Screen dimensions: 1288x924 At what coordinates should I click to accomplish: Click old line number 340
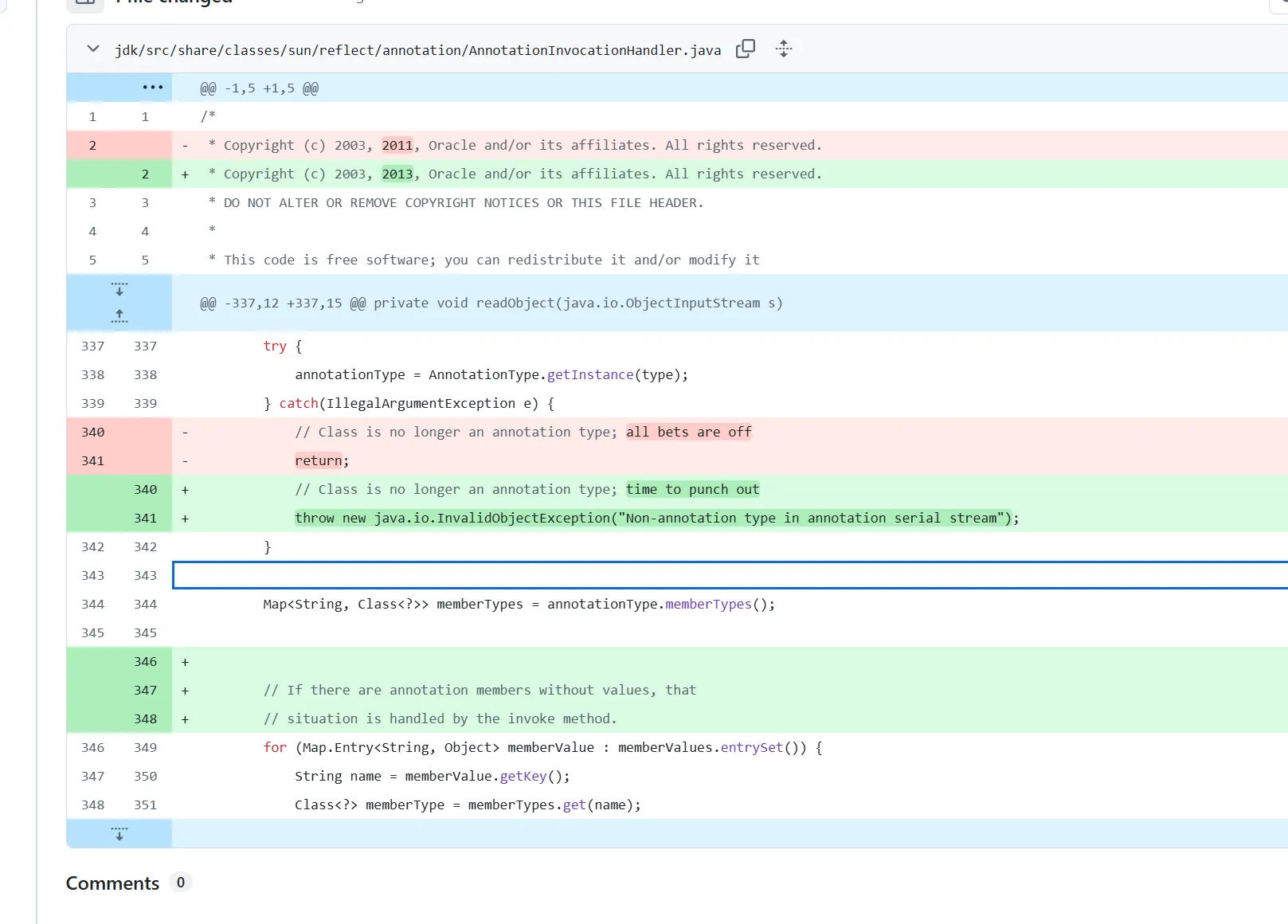pos(93,433)
